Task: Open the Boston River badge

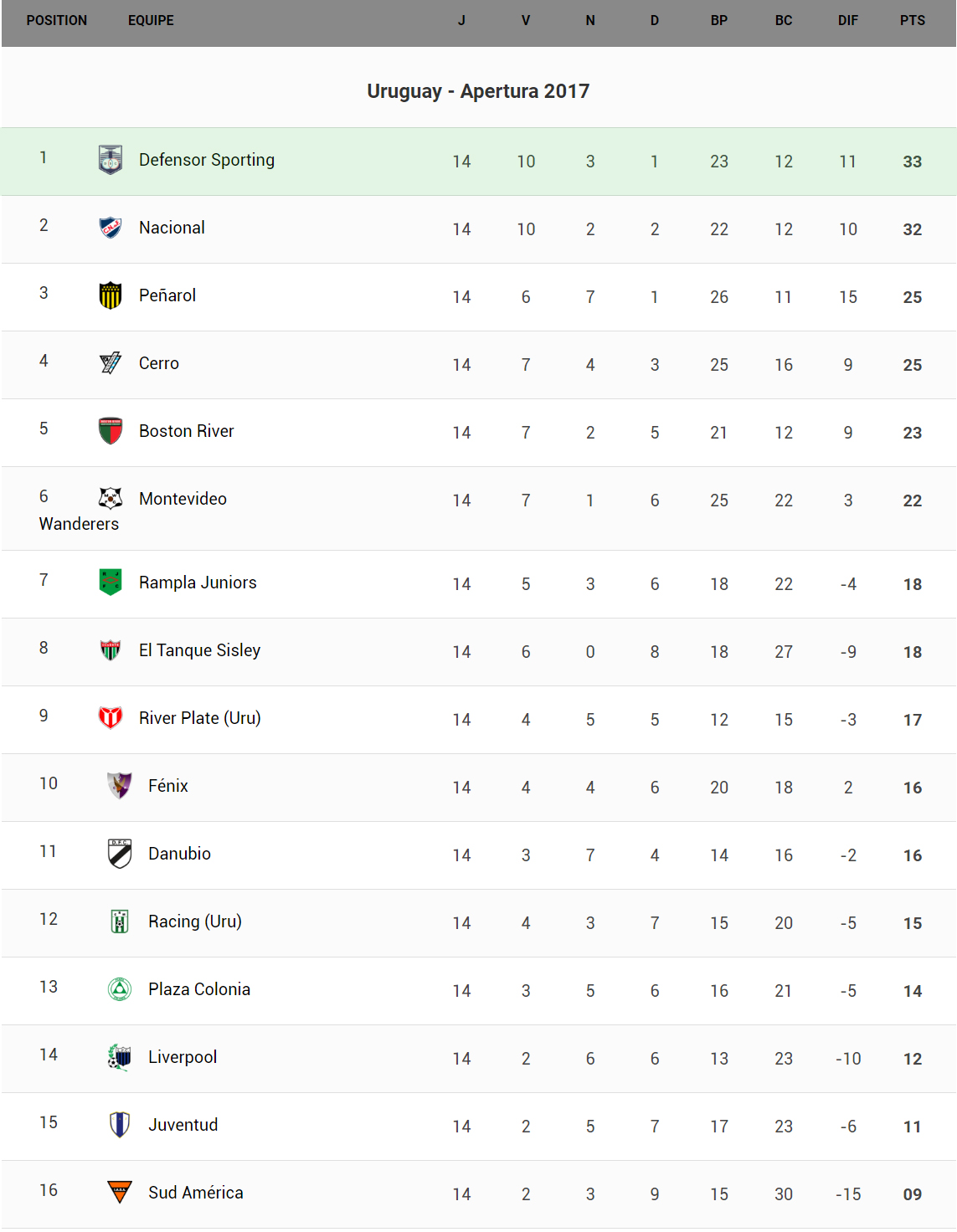Action: [x=111, y=431]
